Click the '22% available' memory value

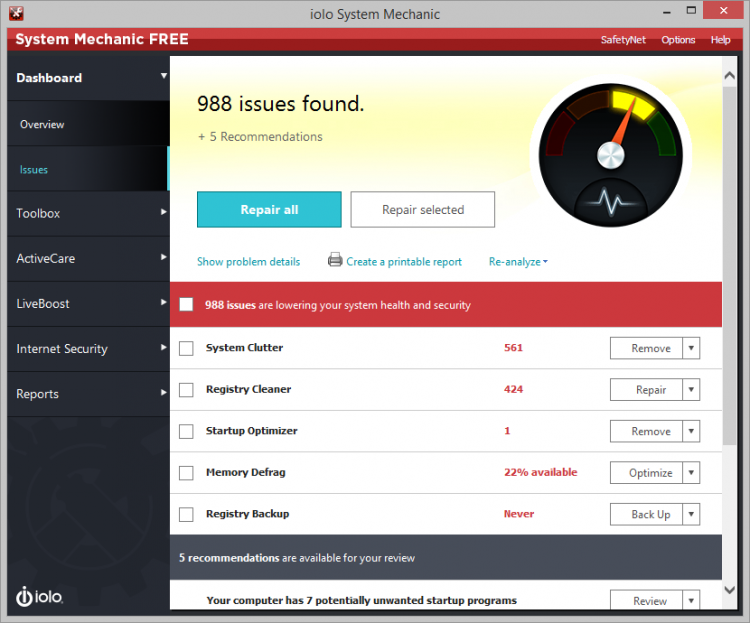pyautogui.click(x=540, y=472)
